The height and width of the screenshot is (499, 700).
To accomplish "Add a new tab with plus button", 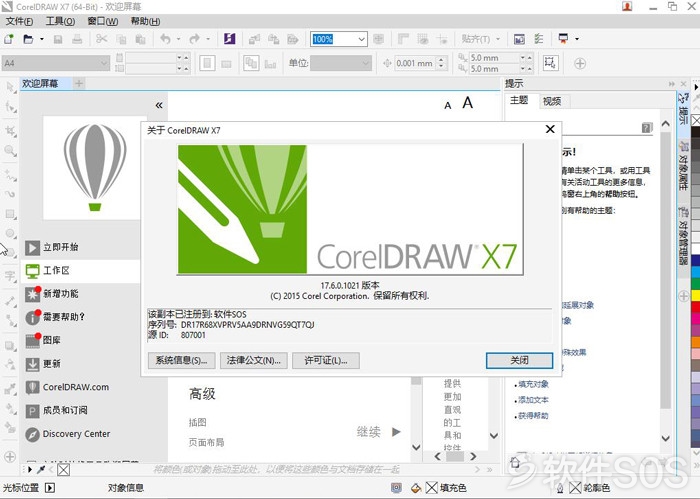I will pyautogui.click(x=79, y=83).
